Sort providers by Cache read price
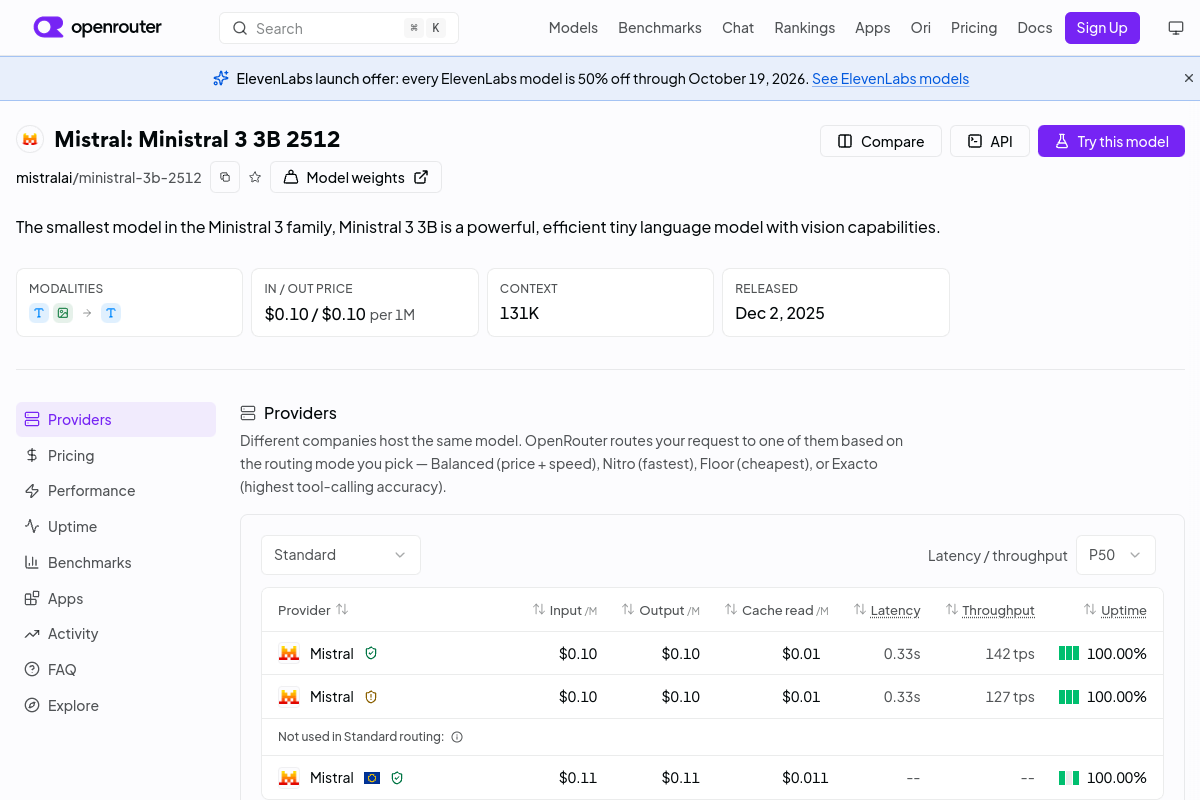The width and height of the screenshot is (1200, 800). click(776, 610)
